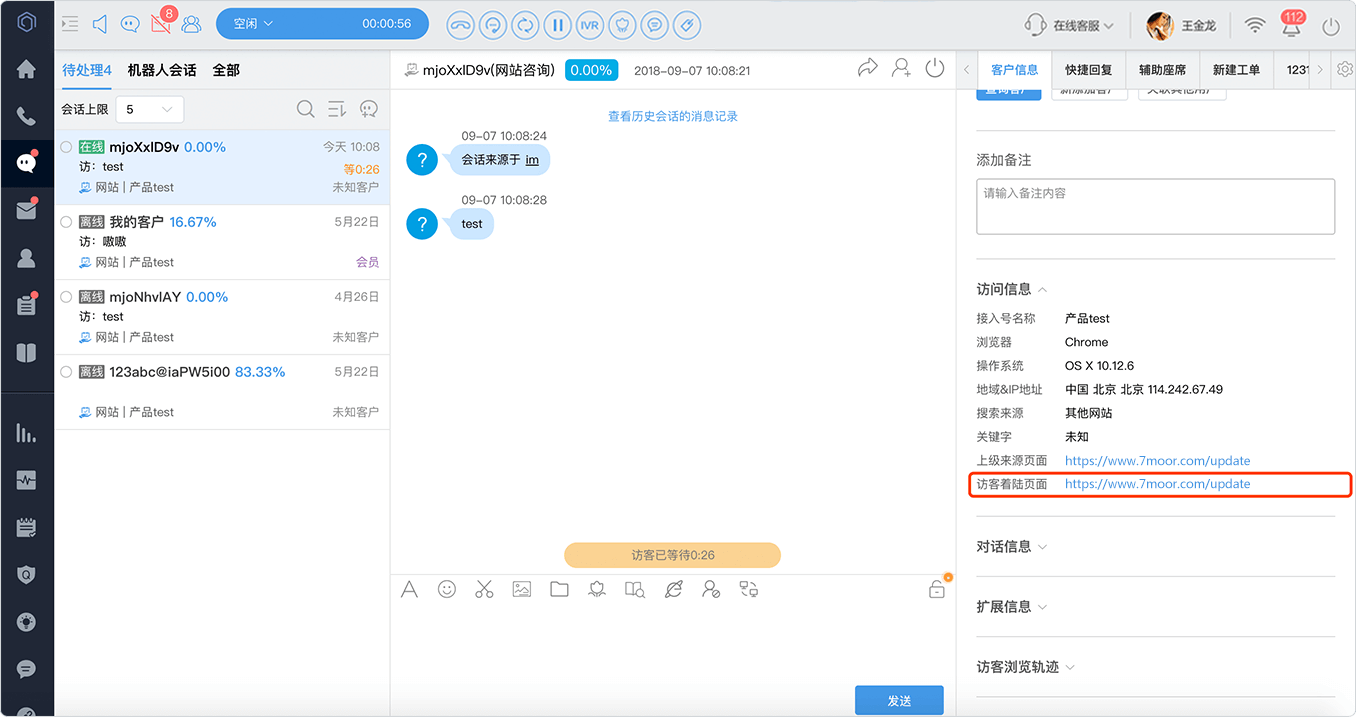
Task: Switch to the 机器人会话 tab
Action: [162, 70]
